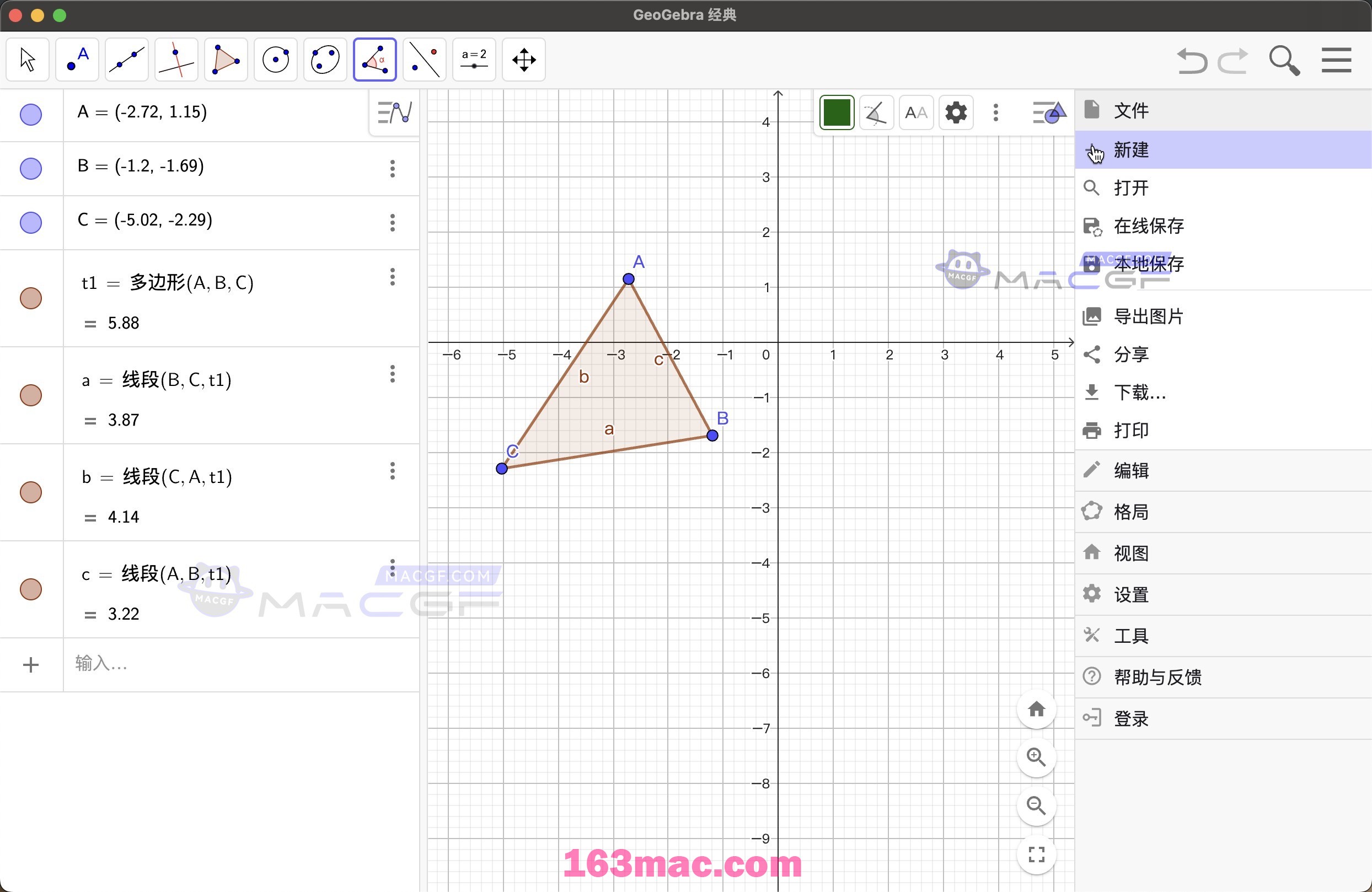1372x892 pixels.
Task: Click the algebra input field 输入...
Action: [x=241, y=664]
